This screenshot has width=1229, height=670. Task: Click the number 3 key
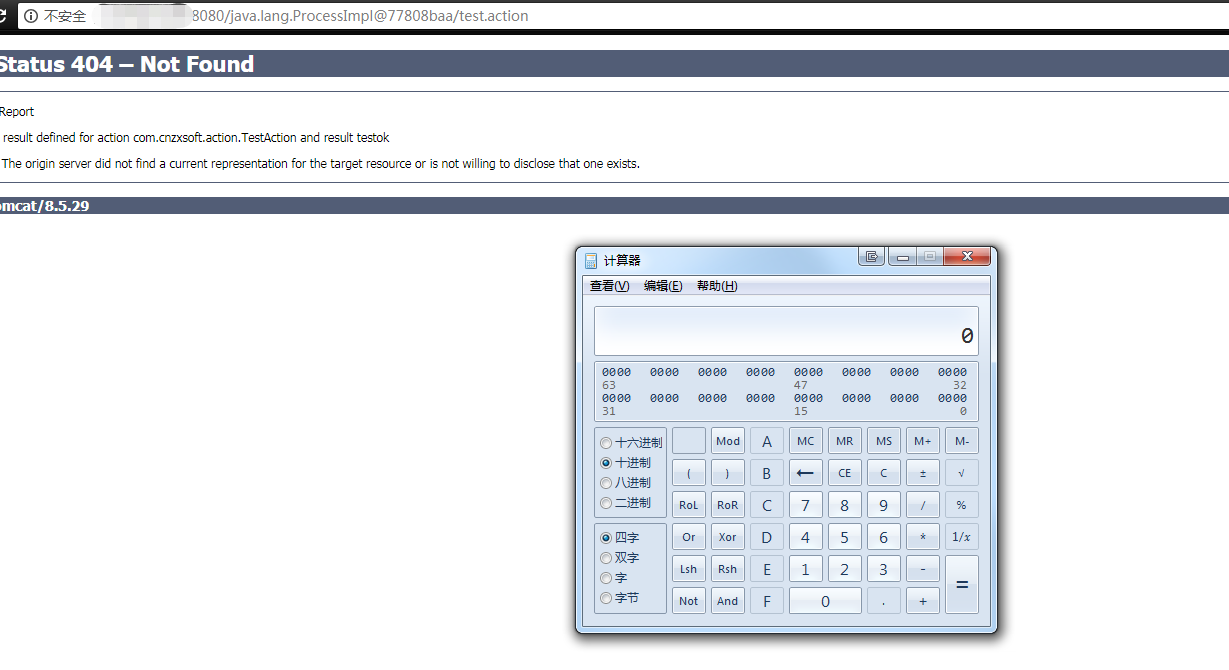(884, 569)
